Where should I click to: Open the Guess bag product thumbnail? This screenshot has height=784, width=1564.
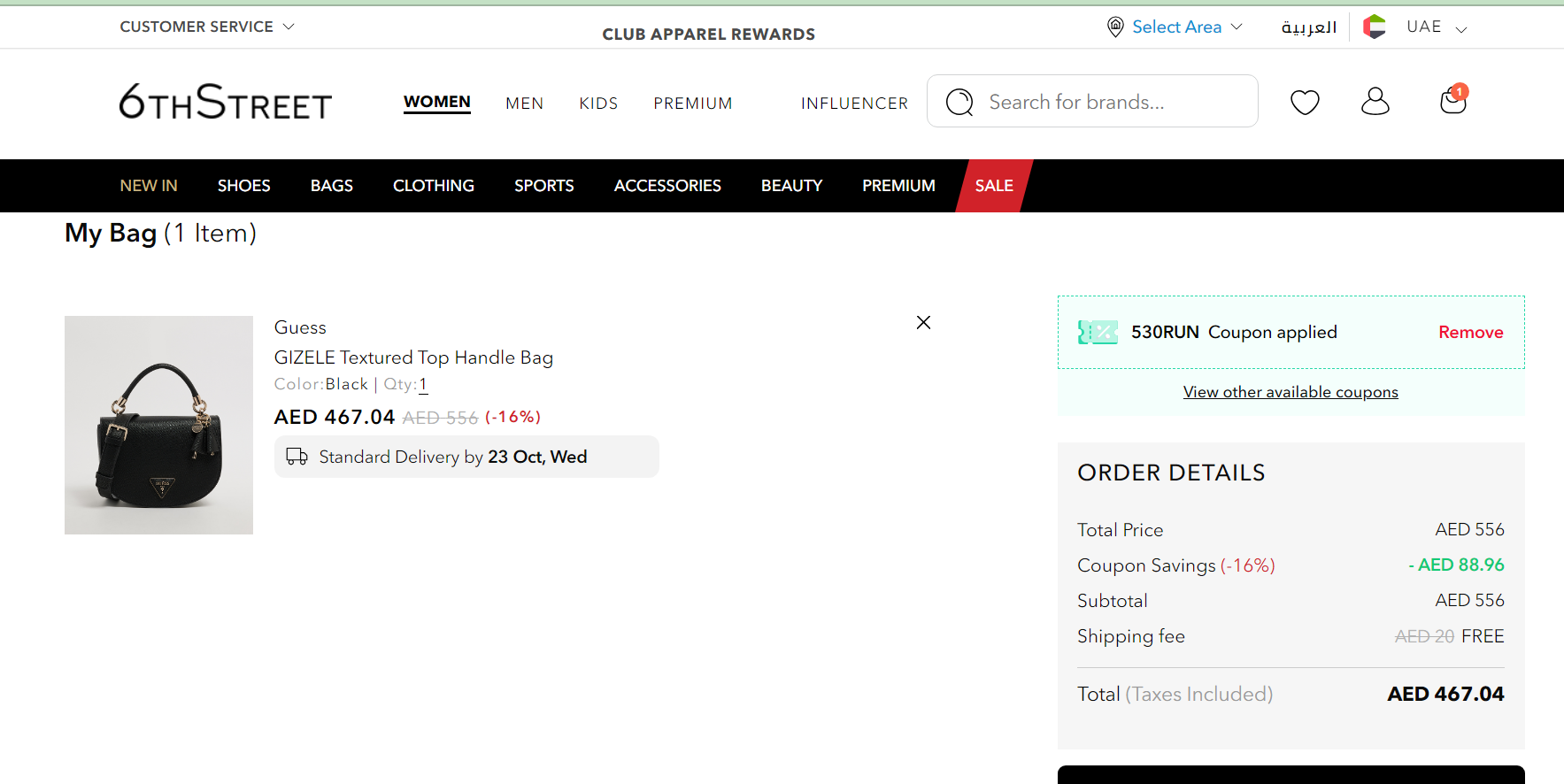158,425
